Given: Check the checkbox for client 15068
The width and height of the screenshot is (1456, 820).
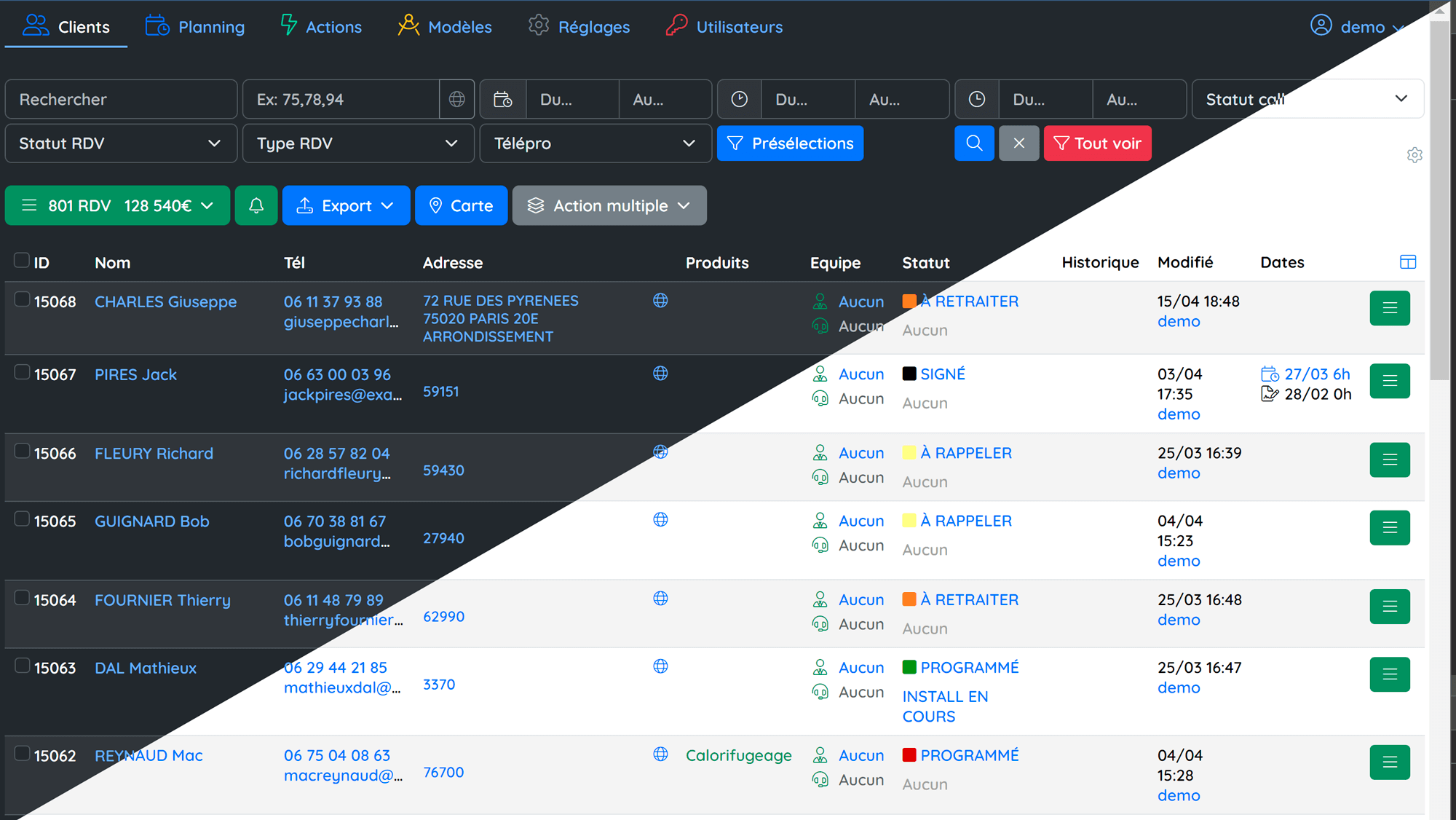Looking at the screenshot, I should coord(23,299).
